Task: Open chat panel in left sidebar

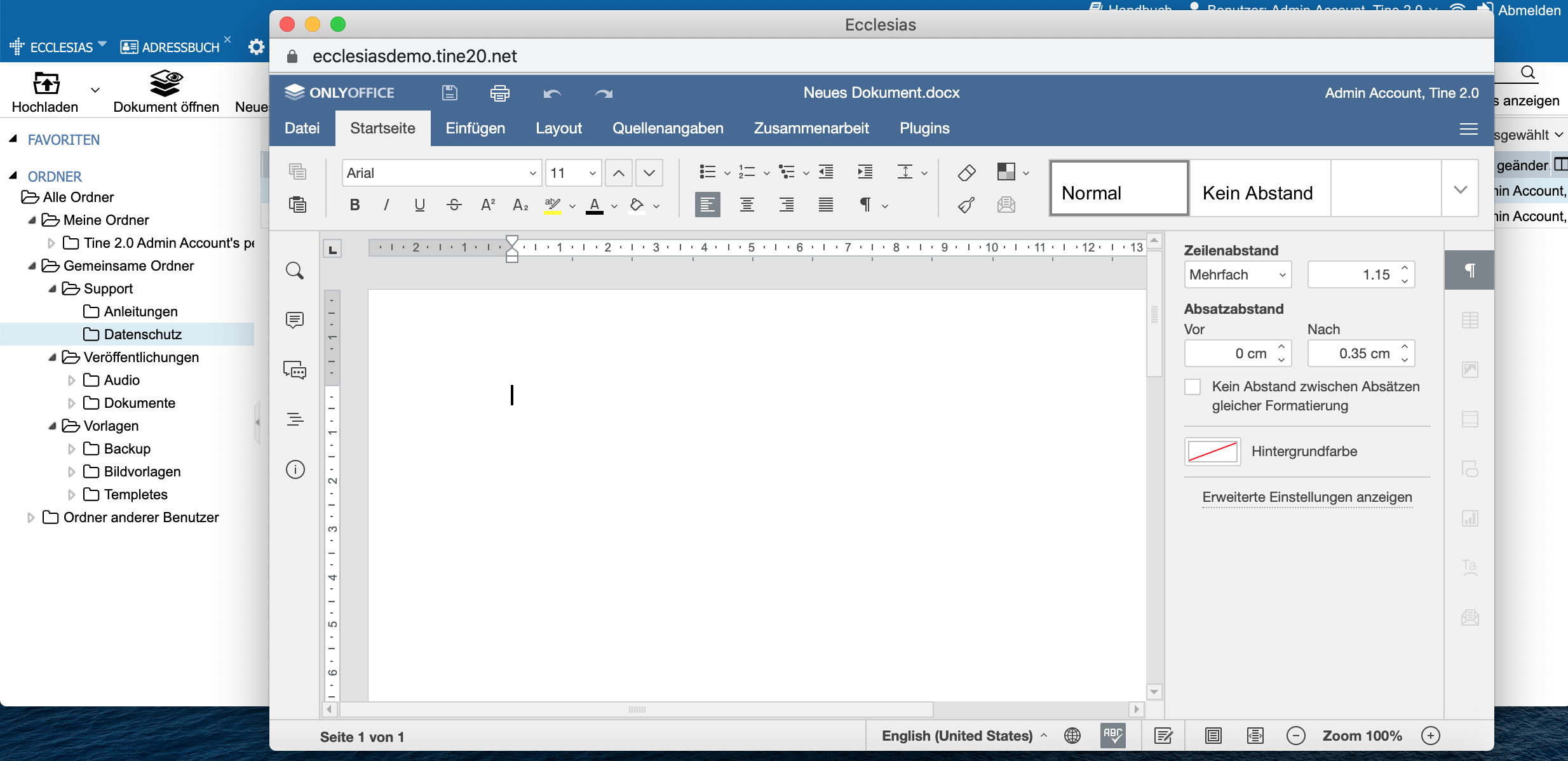Action: tap(295, 370)
